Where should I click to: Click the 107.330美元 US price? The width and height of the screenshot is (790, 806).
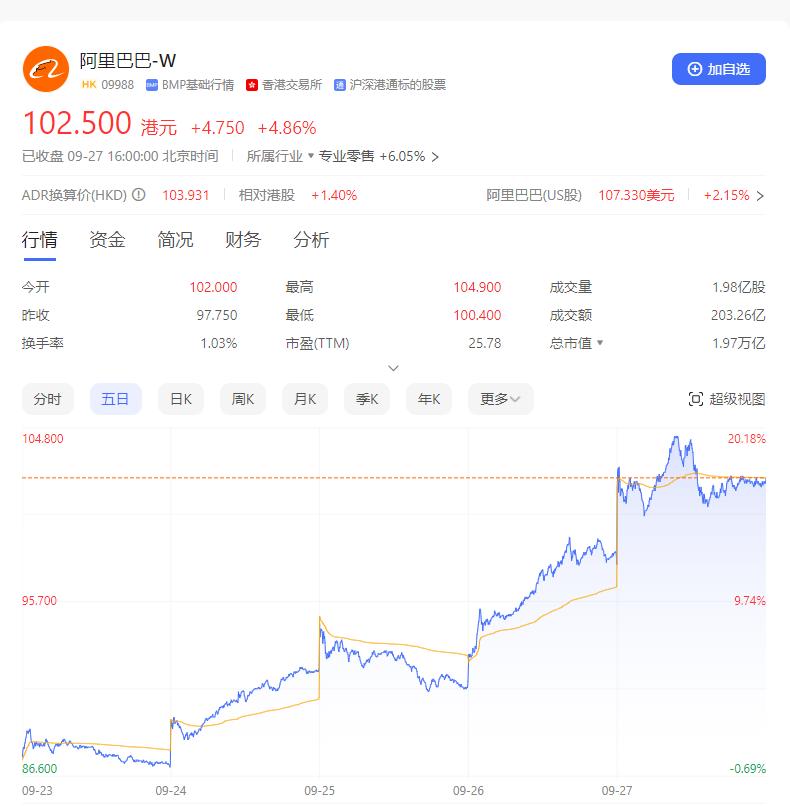pyautogui.click(x=636, y=195)
